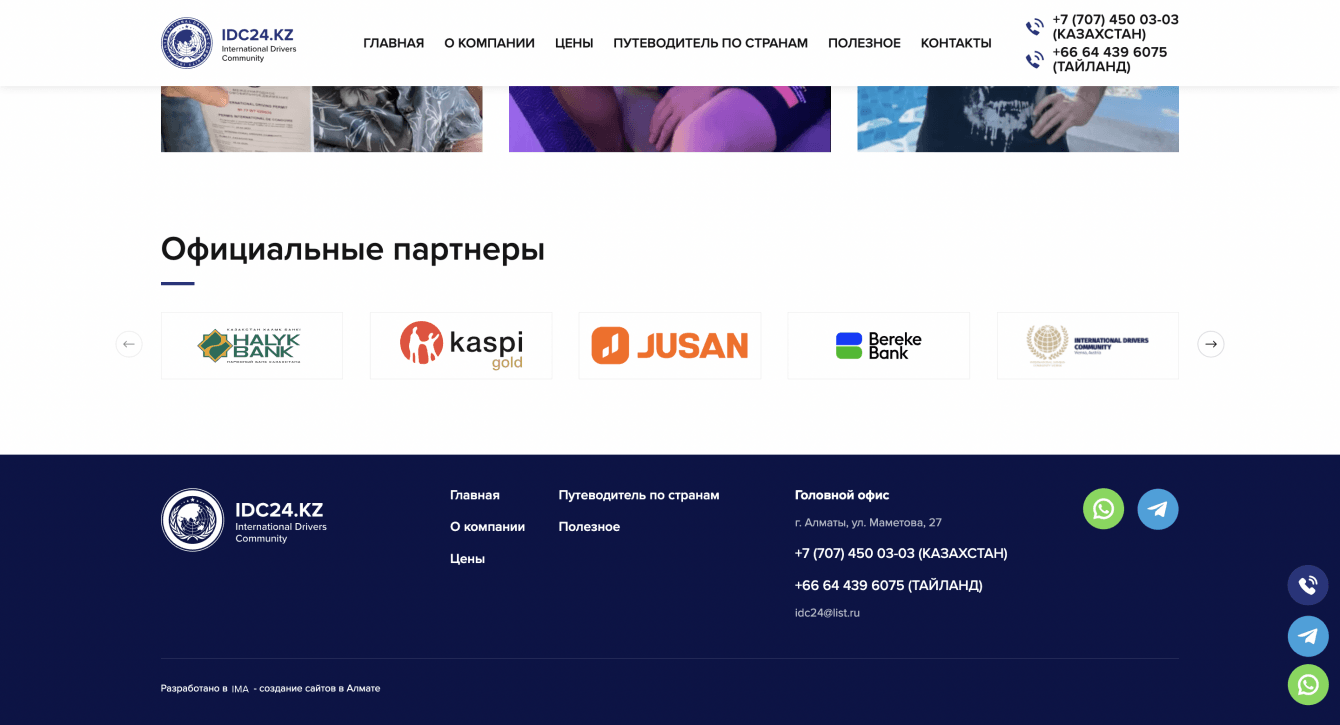Click footer link О компании
This screenshot has width=1340, height=725.
point(487,527)
